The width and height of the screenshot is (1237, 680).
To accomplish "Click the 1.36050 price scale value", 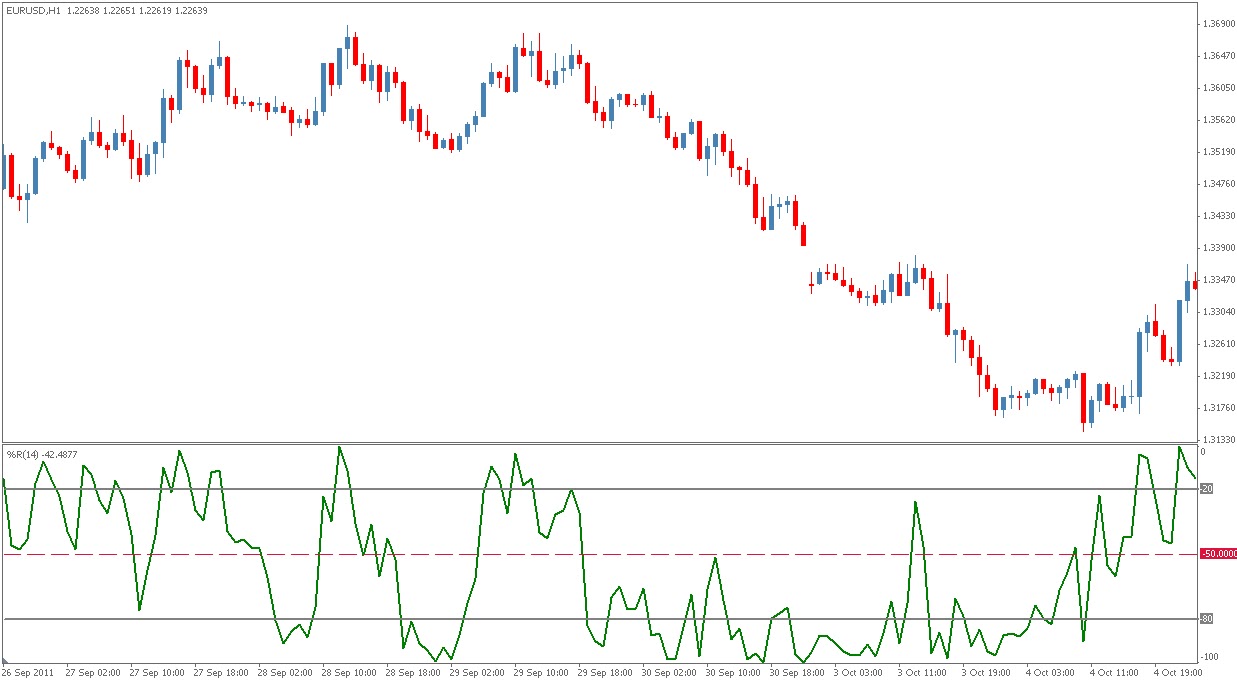I will [x=1217, y=87].
